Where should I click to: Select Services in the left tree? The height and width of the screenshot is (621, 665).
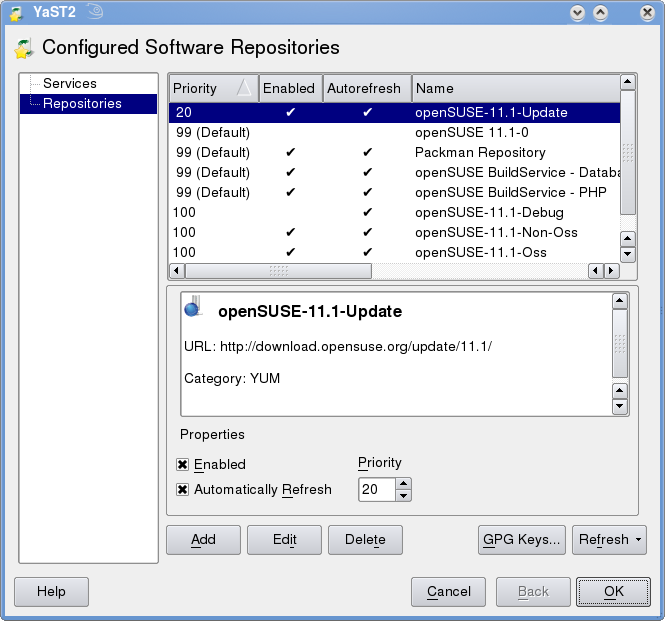pyautogui.click(x=70, y=83)
